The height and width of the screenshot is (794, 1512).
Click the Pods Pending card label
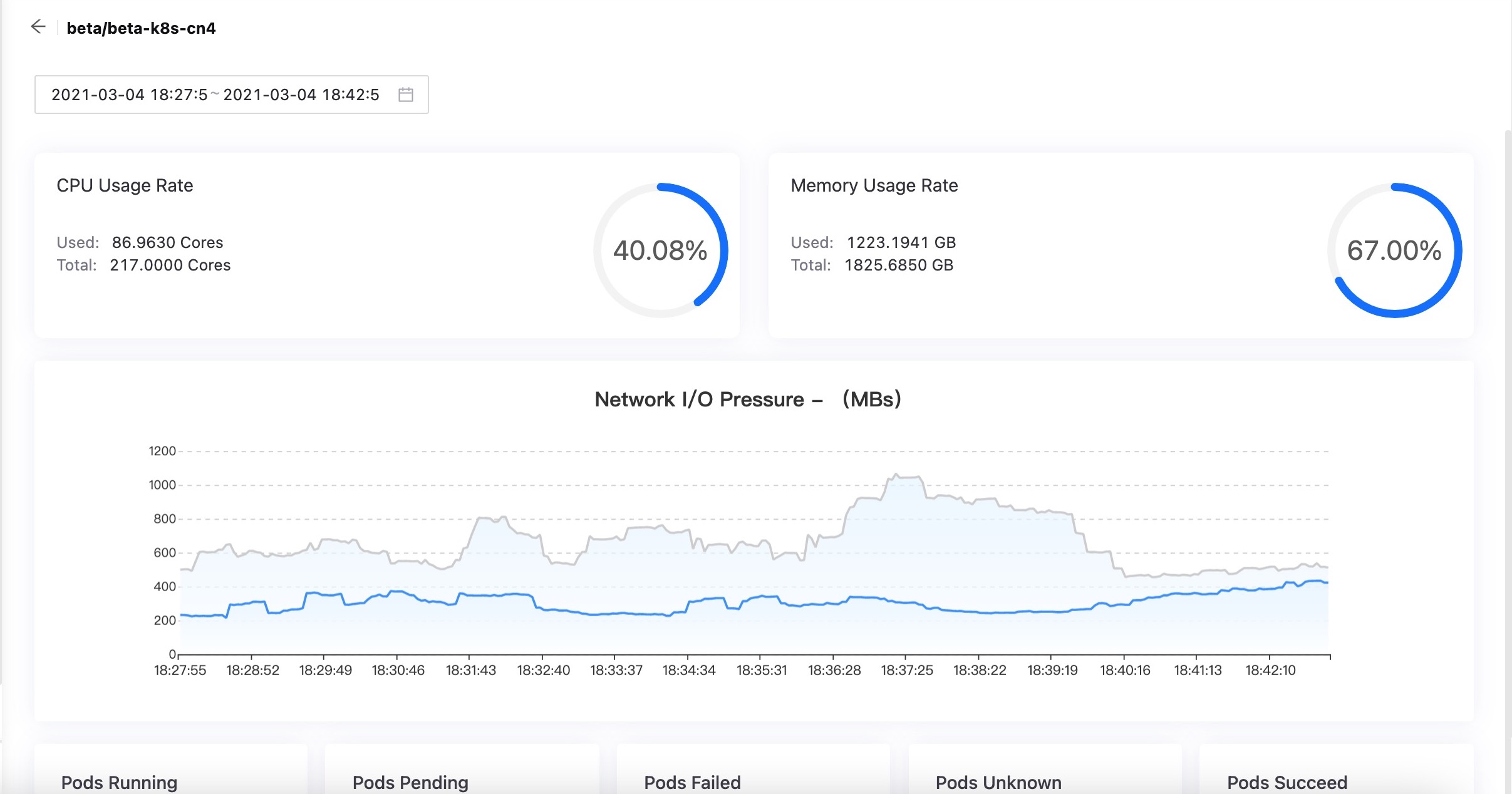(410, 782)
